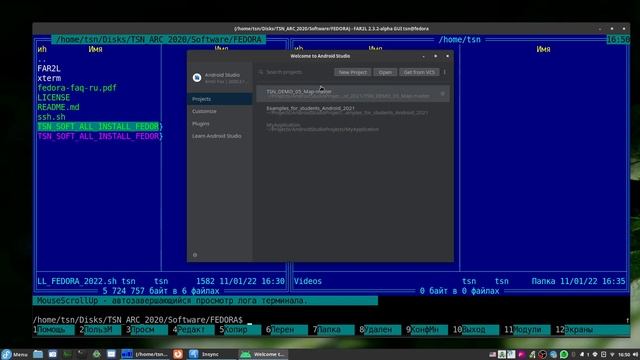Open the network Wi-Fi tray icon
This screenshot has width=640, height=360.
[x=612, y=355]
